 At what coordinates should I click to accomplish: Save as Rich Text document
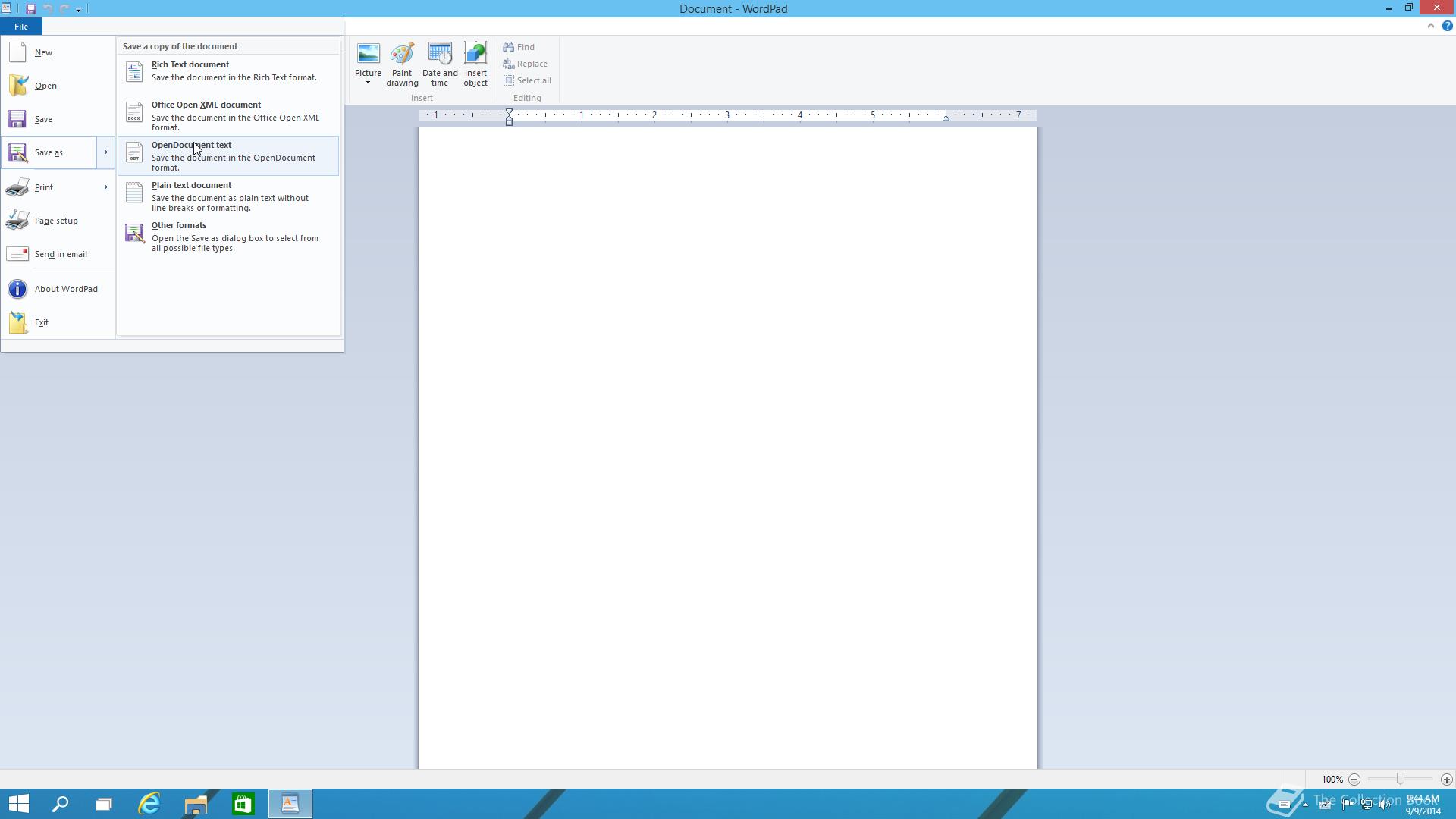click(x=228, y=76)
